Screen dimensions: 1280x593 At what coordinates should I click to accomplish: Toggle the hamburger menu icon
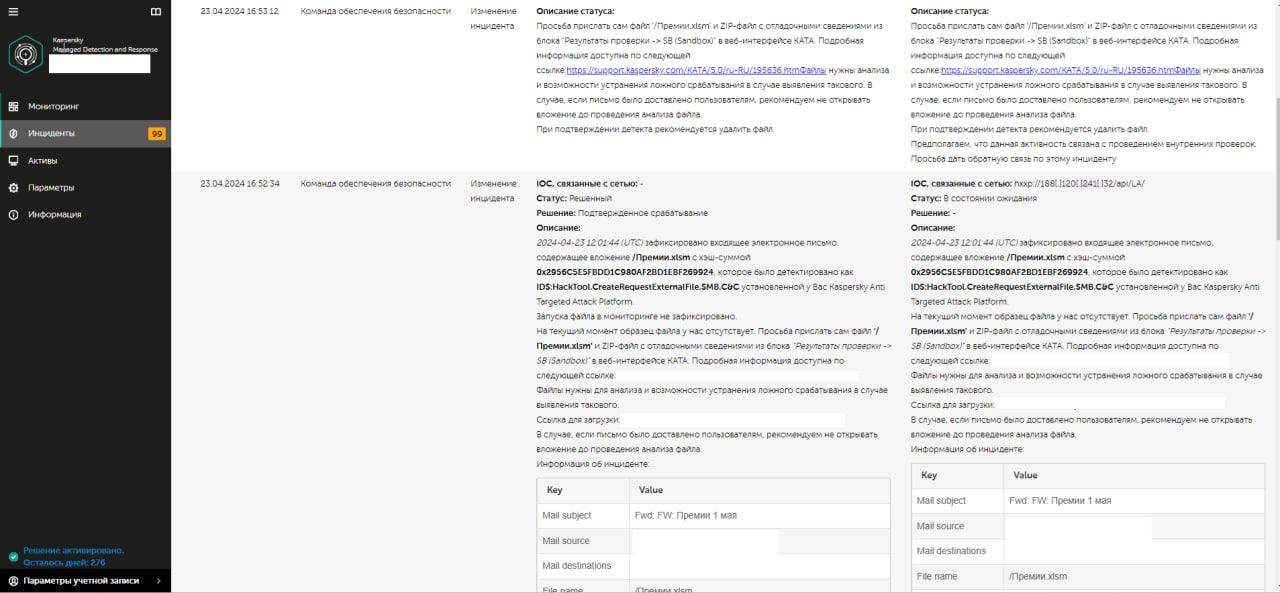(12, 12)
